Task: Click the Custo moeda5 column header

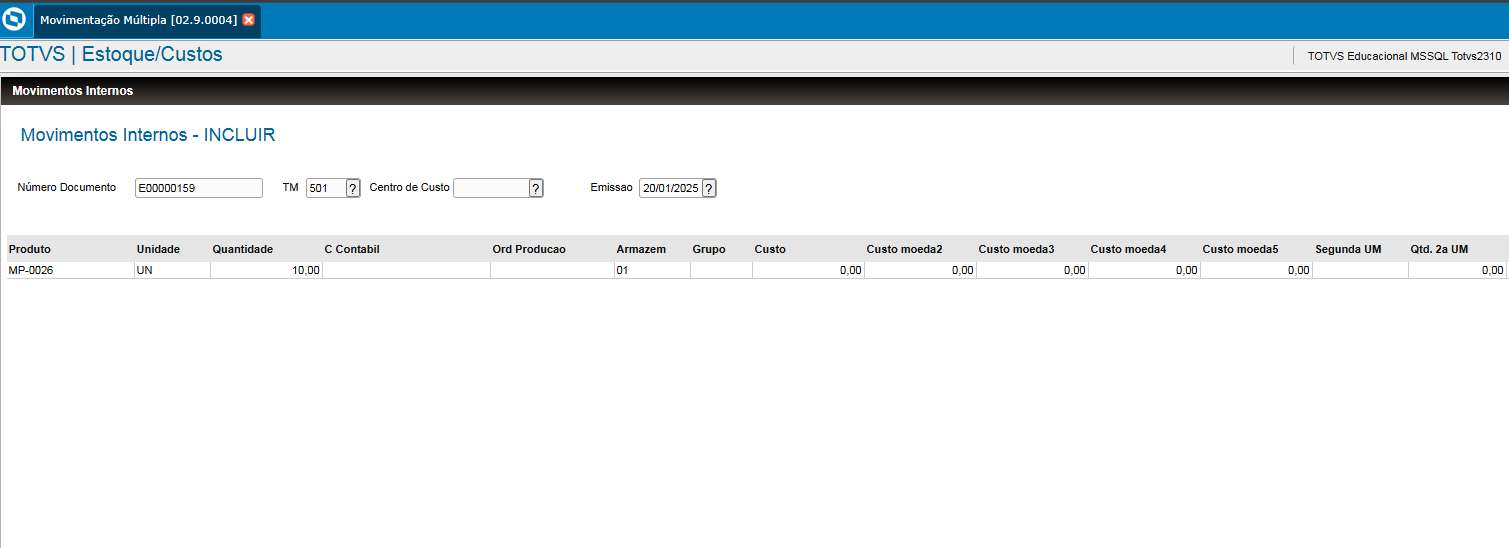Action: [x=1256, y=249]
